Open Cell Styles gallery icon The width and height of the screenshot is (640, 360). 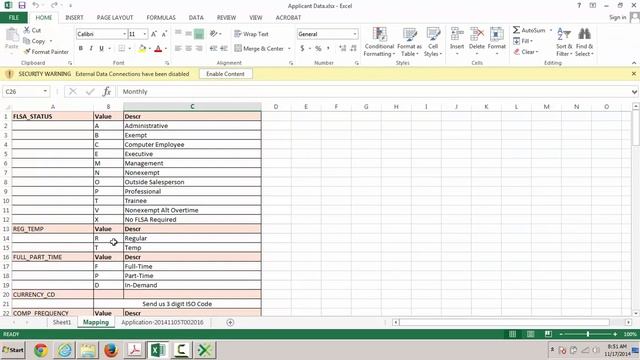click(x=433, y=34)
